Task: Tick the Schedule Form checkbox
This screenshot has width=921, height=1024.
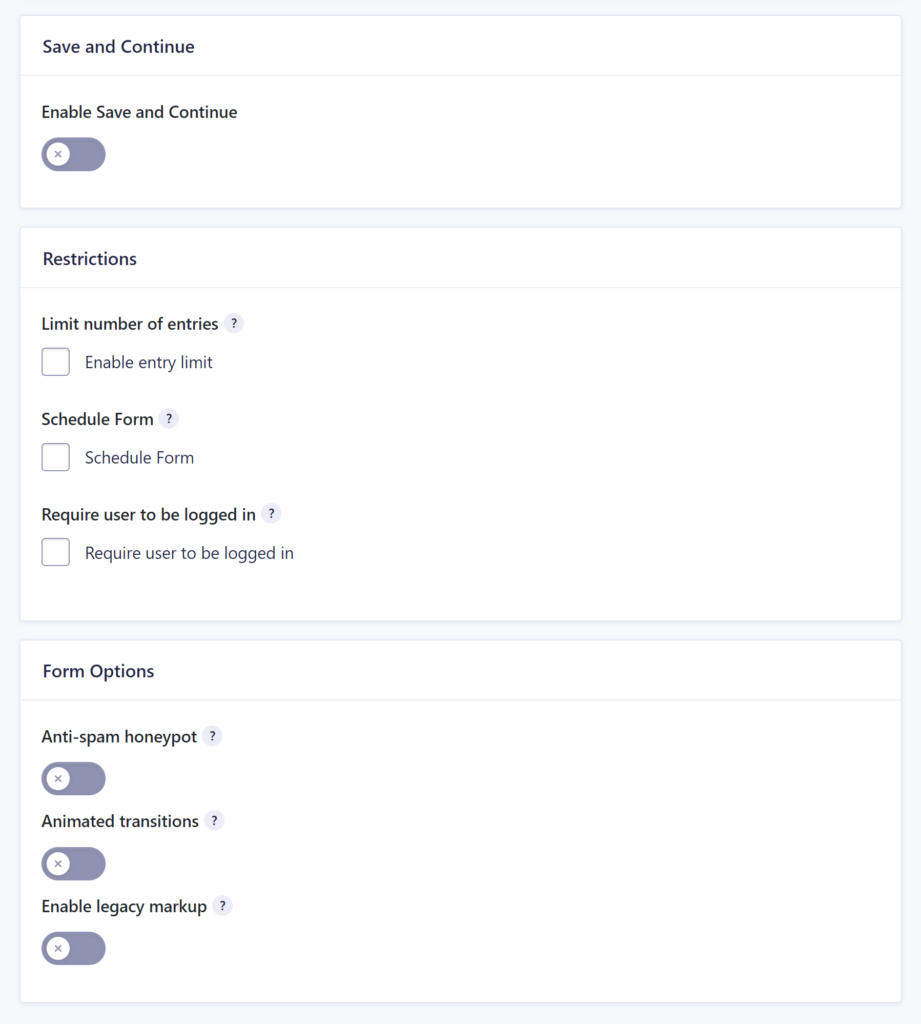Action: pos(55,456)
